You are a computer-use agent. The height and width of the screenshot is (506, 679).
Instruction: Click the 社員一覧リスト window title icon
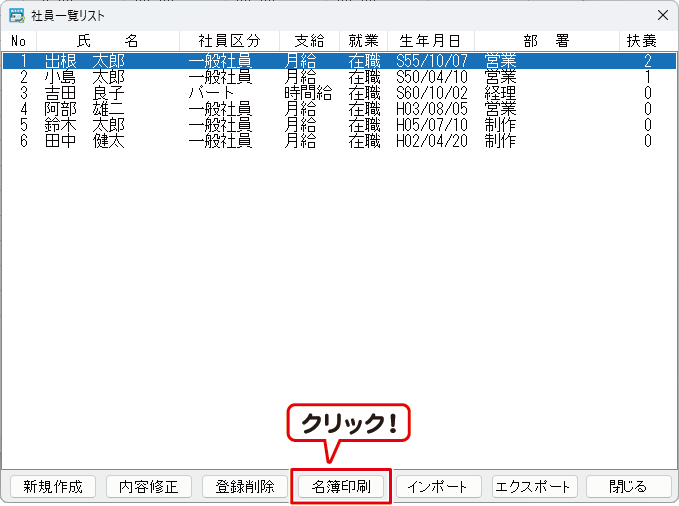[17, 15]
